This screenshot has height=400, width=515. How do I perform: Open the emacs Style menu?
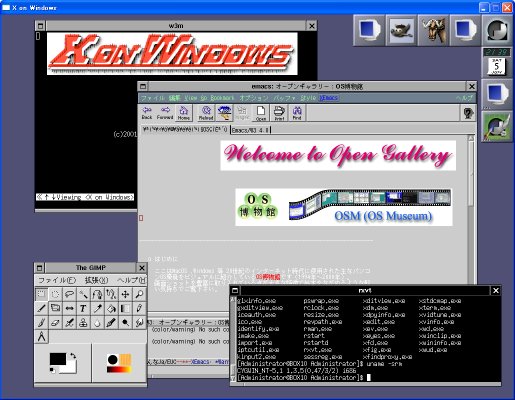pos(308,98)
